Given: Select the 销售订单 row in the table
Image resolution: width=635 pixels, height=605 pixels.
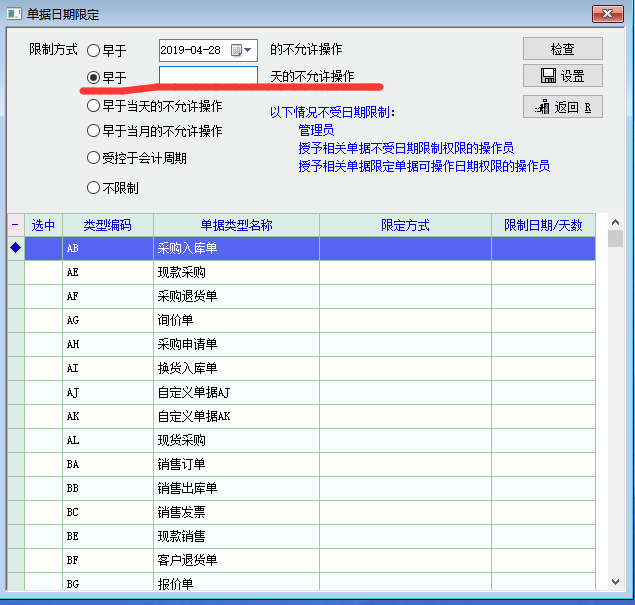Looking at the screenshot, I should tap(236, 464).
